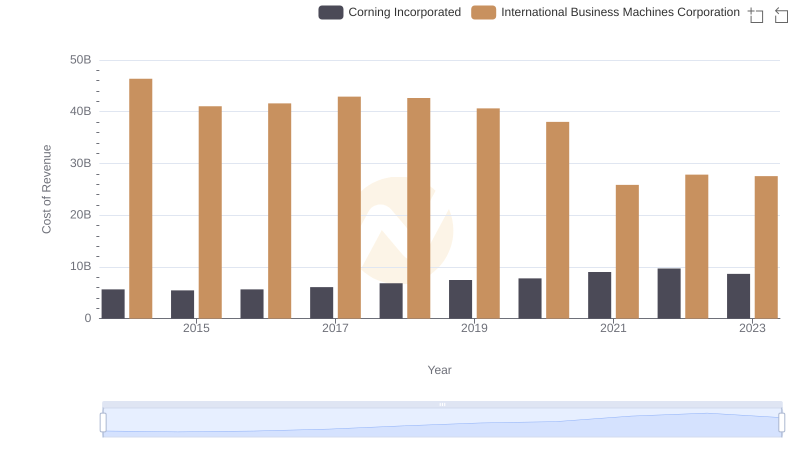Click the 2021 x-axis label
This screenshot has height=461, width=800.
coord(613,328)
